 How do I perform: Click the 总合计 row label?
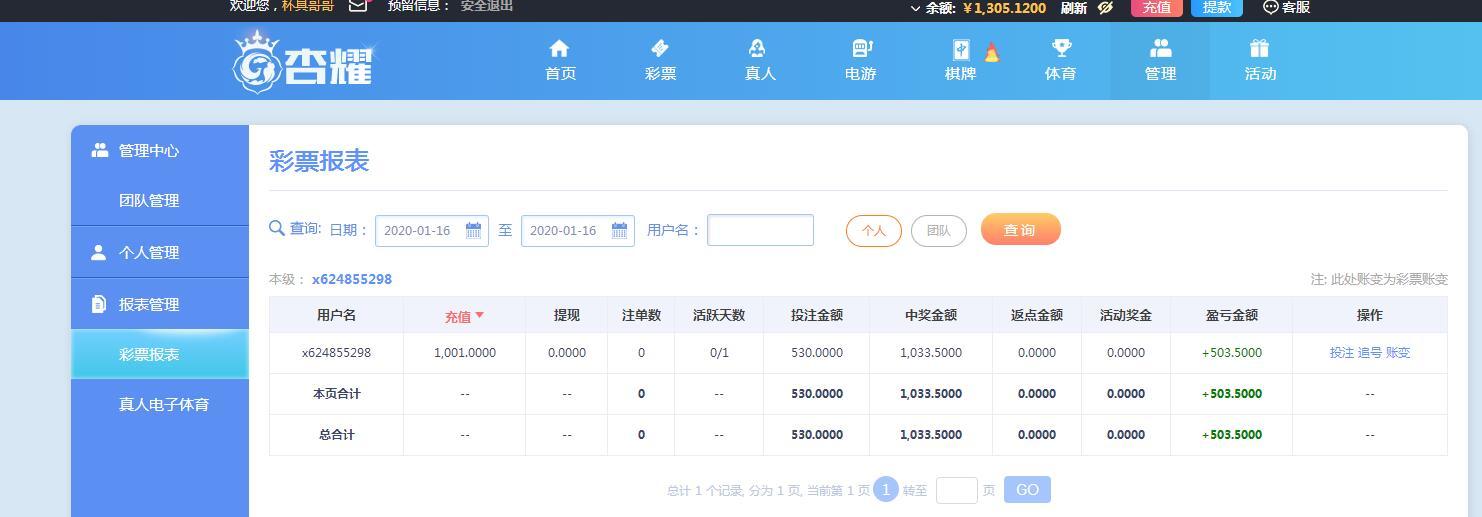click(336, 435)
